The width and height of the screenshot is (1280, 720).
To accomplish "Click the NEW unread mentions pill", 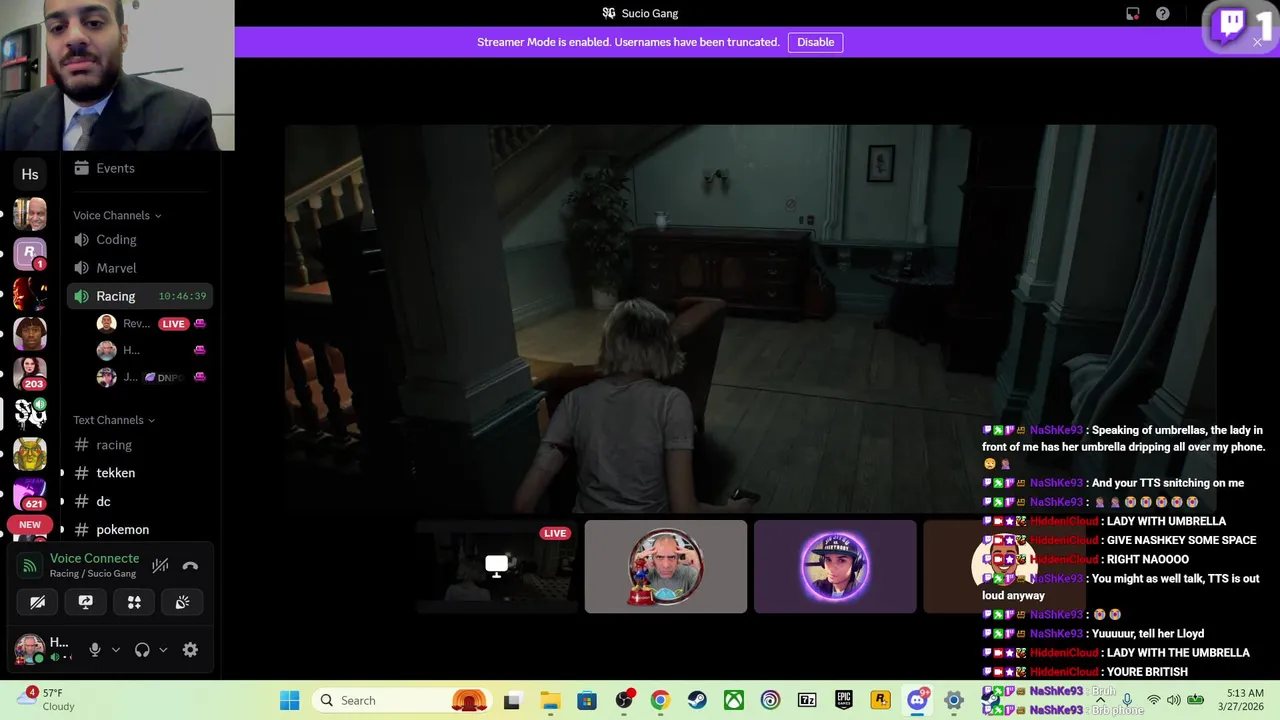I will click(x=30, y=524).
